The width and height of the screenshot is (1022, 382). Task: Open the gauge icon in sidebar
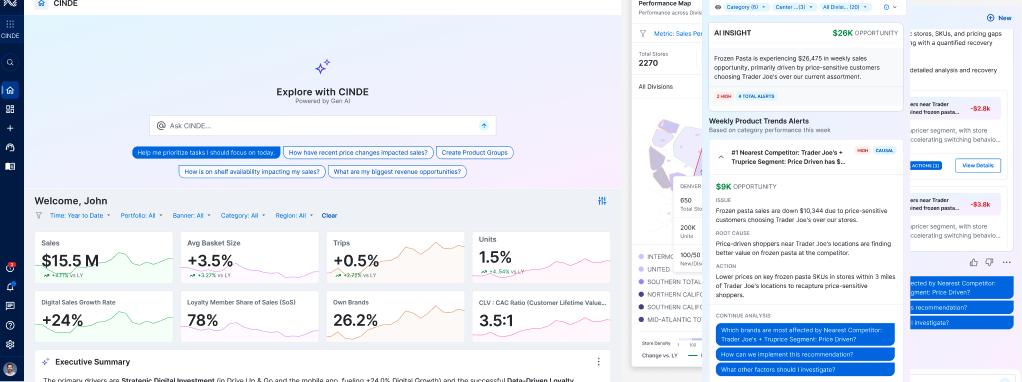(10, 147)
